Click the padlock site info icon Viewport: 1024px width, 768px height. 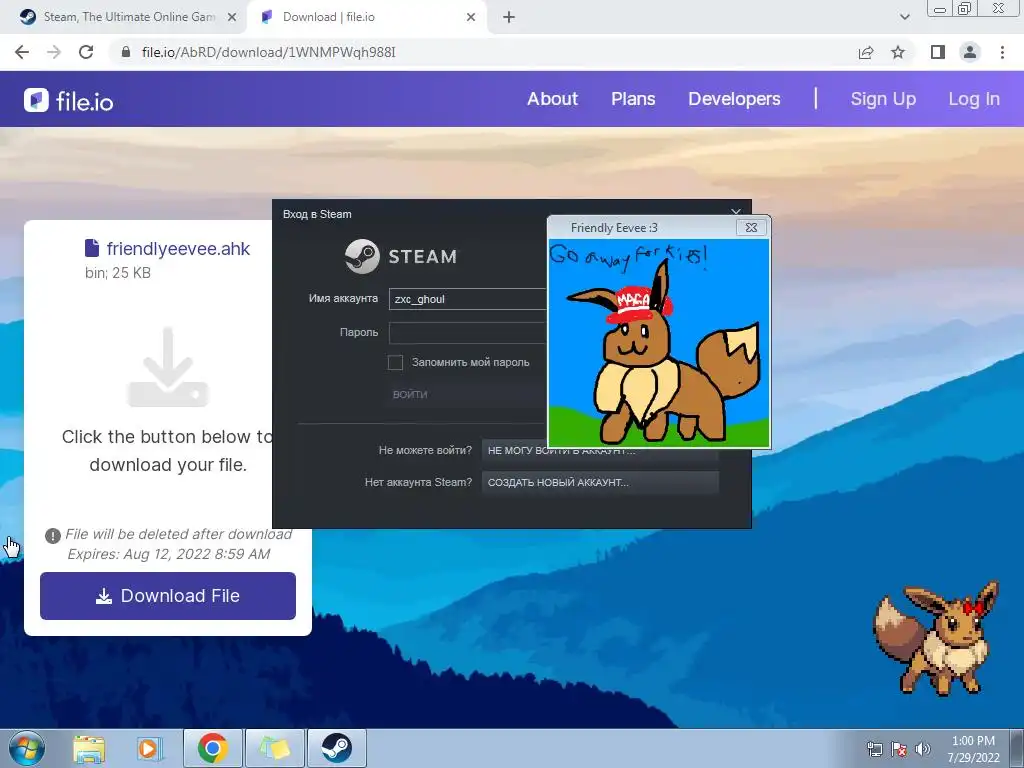coord(126,52)
